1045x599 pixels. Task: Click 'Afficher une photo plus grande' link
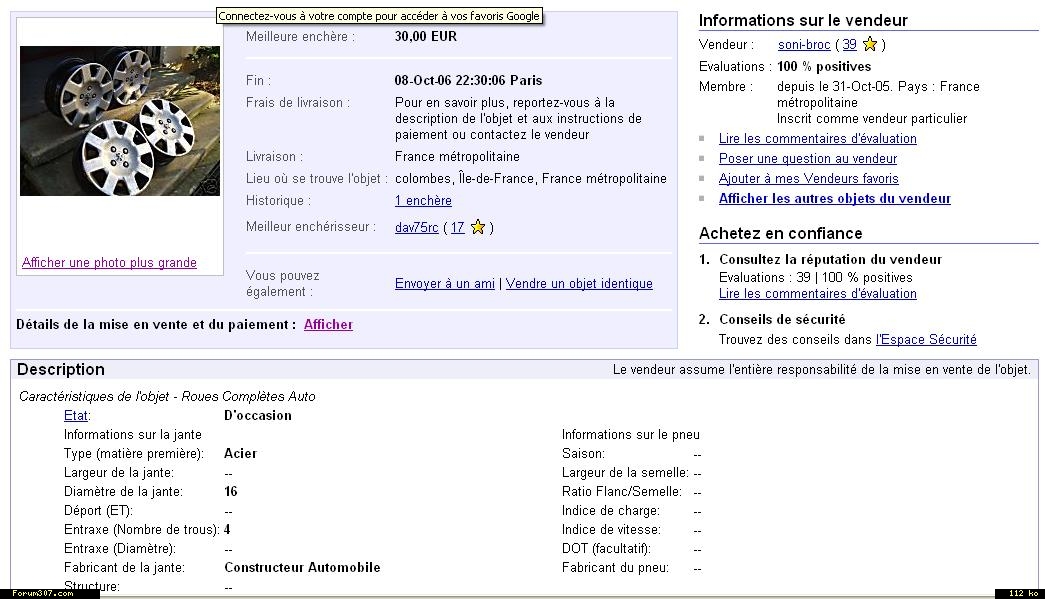[109, 263]
